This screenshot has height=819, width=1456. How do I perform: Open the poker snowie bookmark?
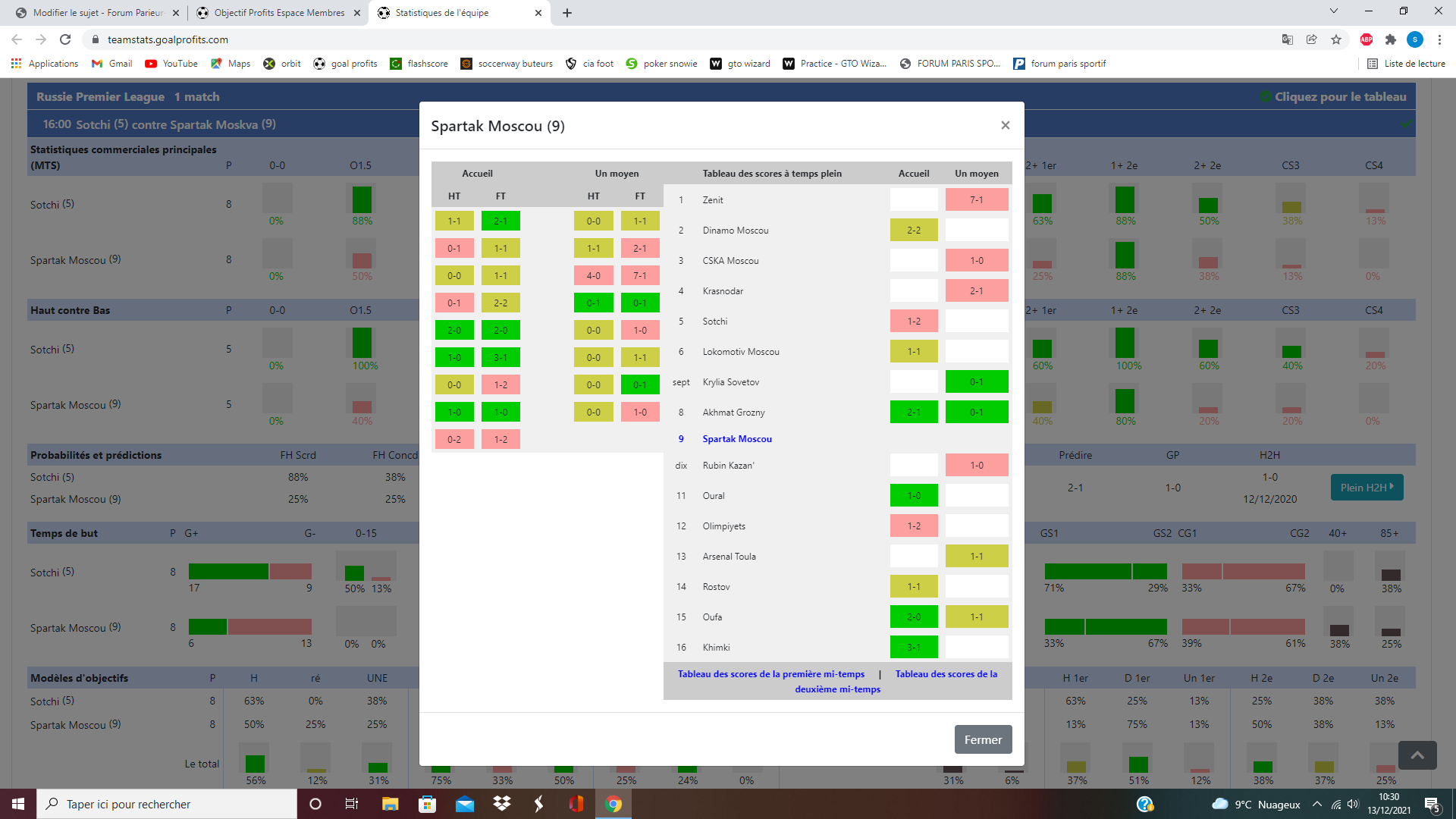coord(661,64)
